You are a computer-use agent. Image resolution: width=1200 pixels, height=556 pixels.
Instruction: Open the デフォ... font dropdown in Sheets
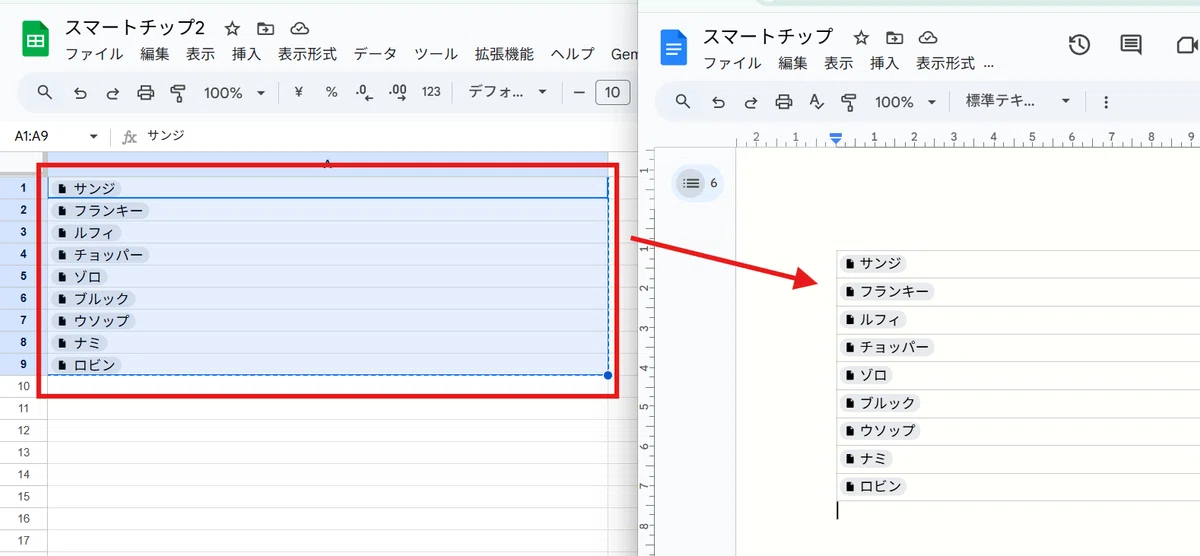point(508,92)
